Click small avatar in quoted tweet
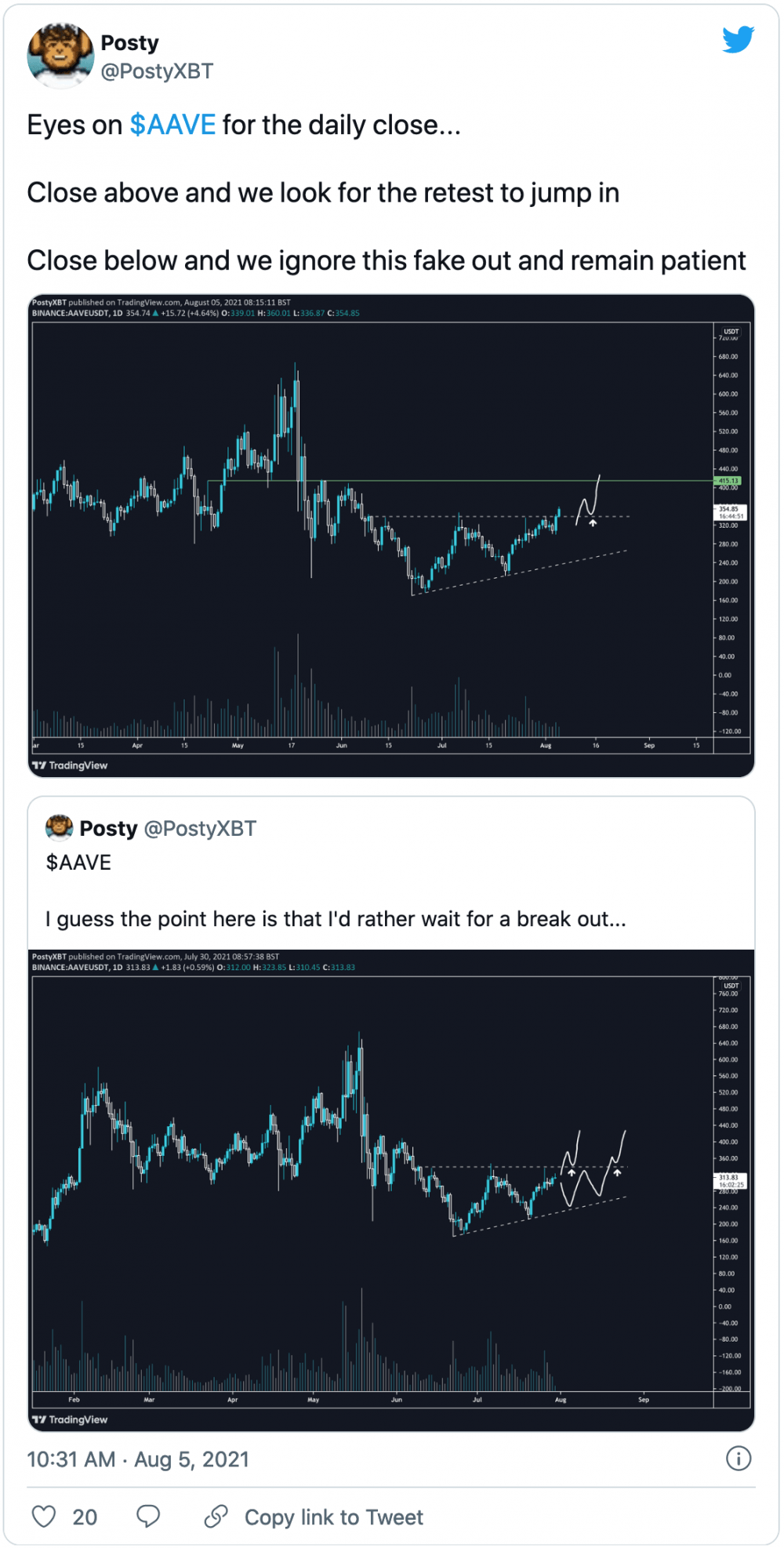This screenshot has width=784, height=1548. (60, 828)
